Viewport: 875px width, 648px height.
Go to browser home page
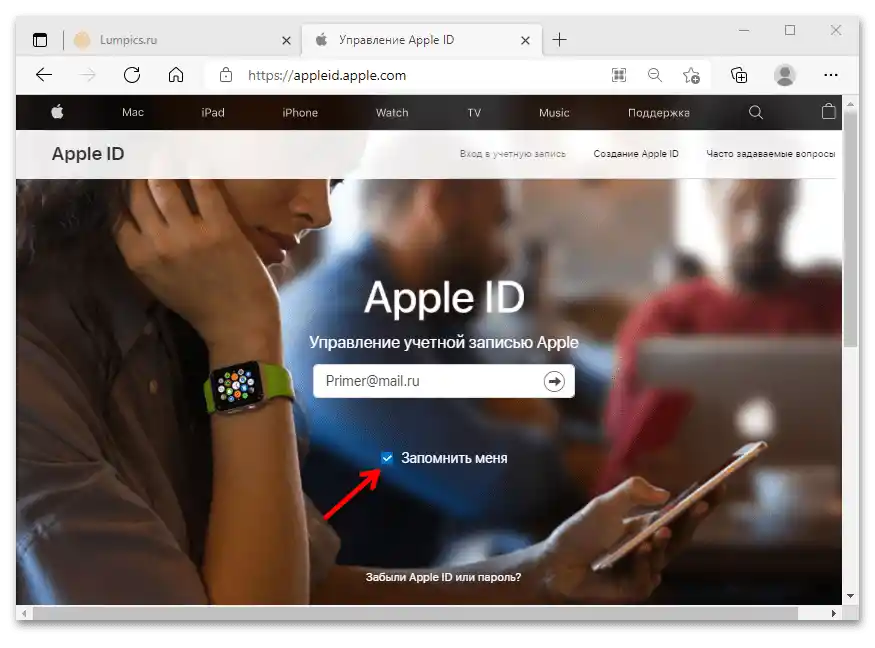coord(176,75)
